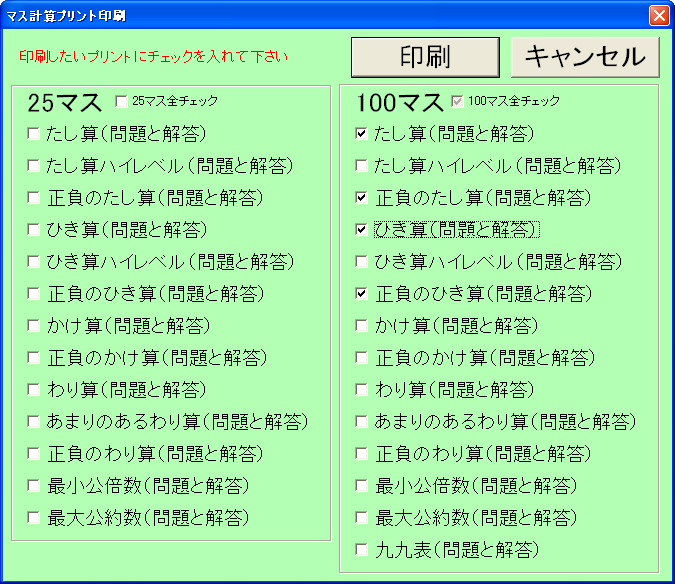Enable 100マス ひき算ハイレベル checkbox

pos(362,262)
